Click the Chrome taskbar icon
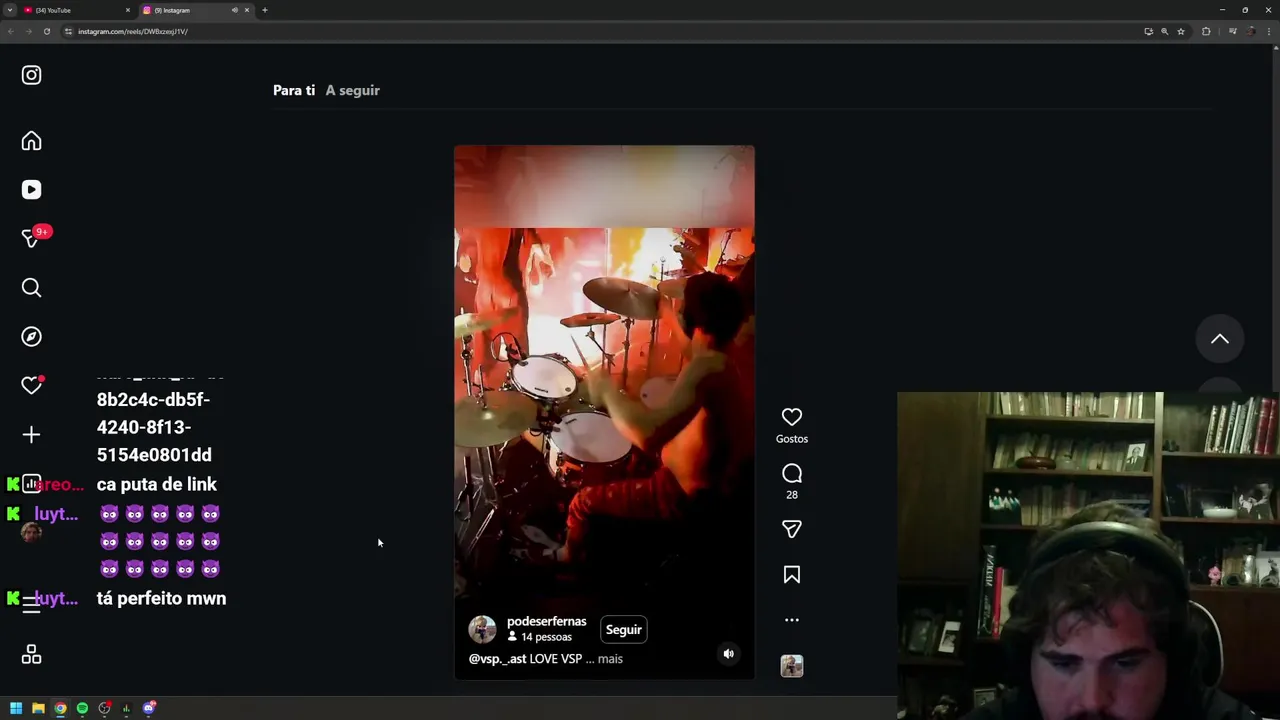The width and height of the screenshot is (1280, 720). click(x=60, y=708)
